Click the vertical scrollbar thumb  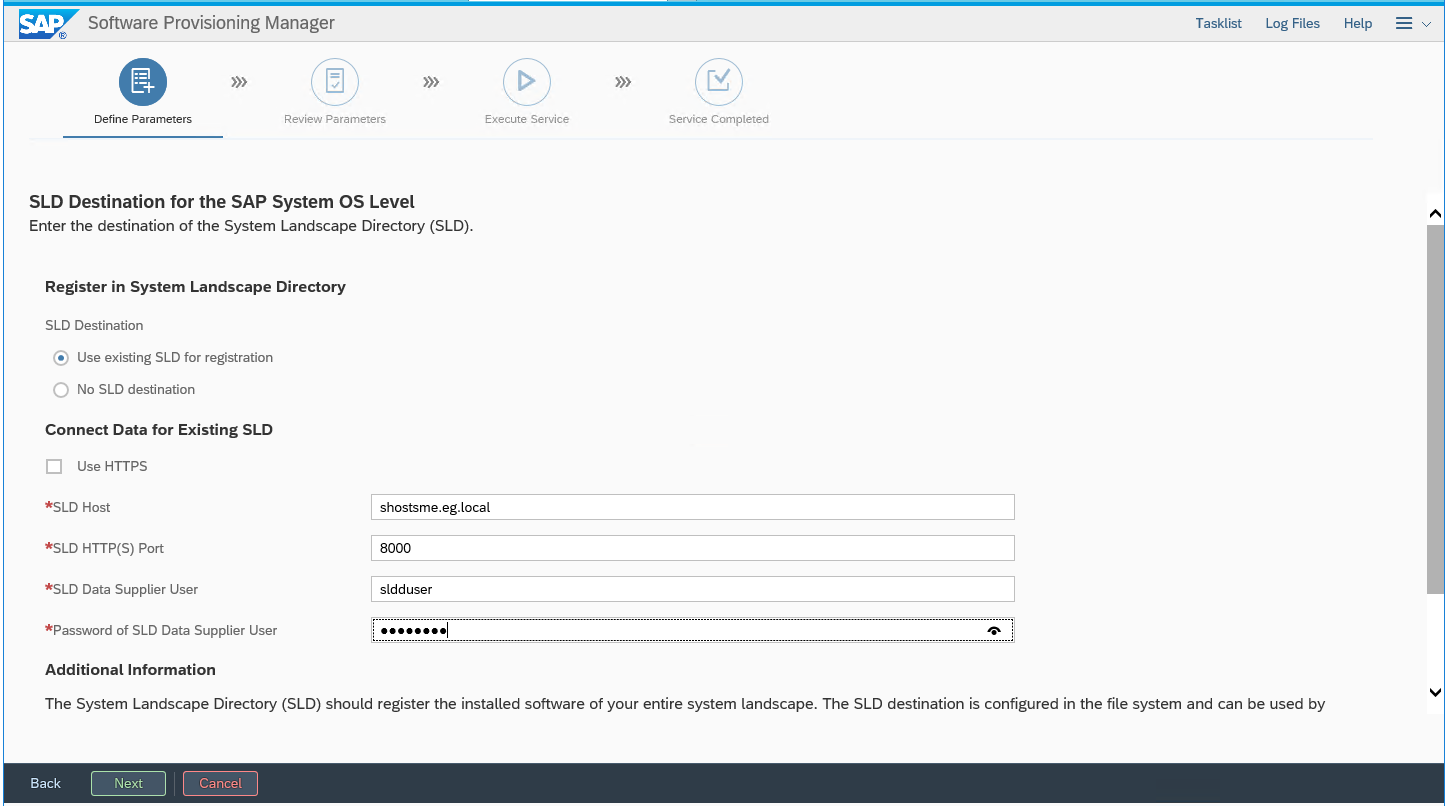click(1435, 409)
